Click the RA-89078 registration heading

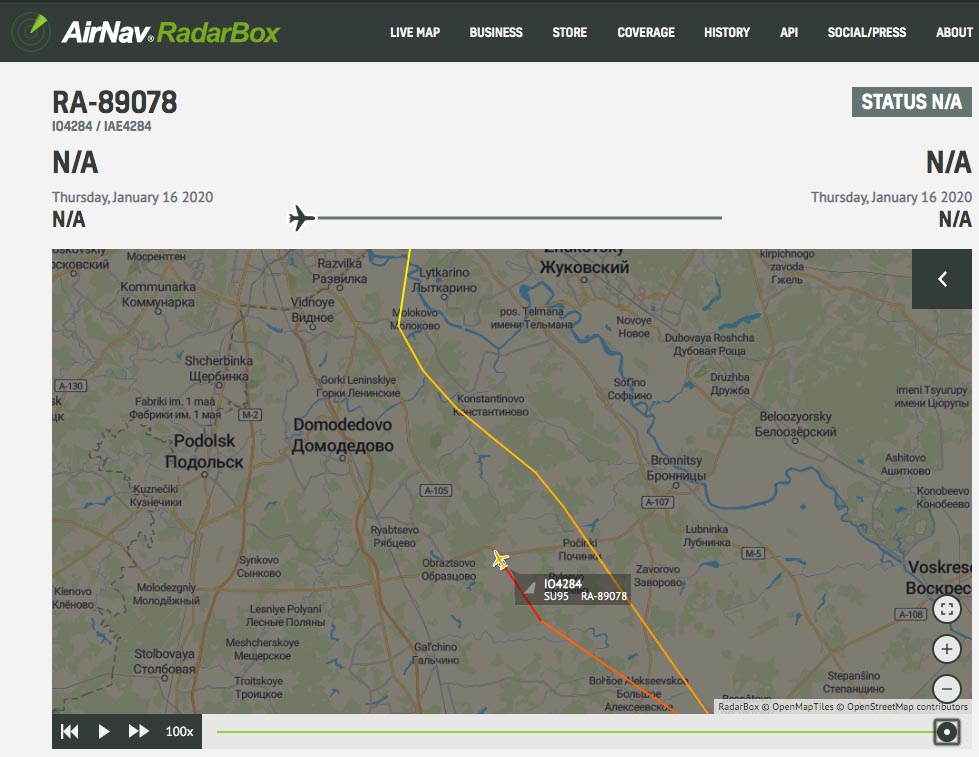115,102
